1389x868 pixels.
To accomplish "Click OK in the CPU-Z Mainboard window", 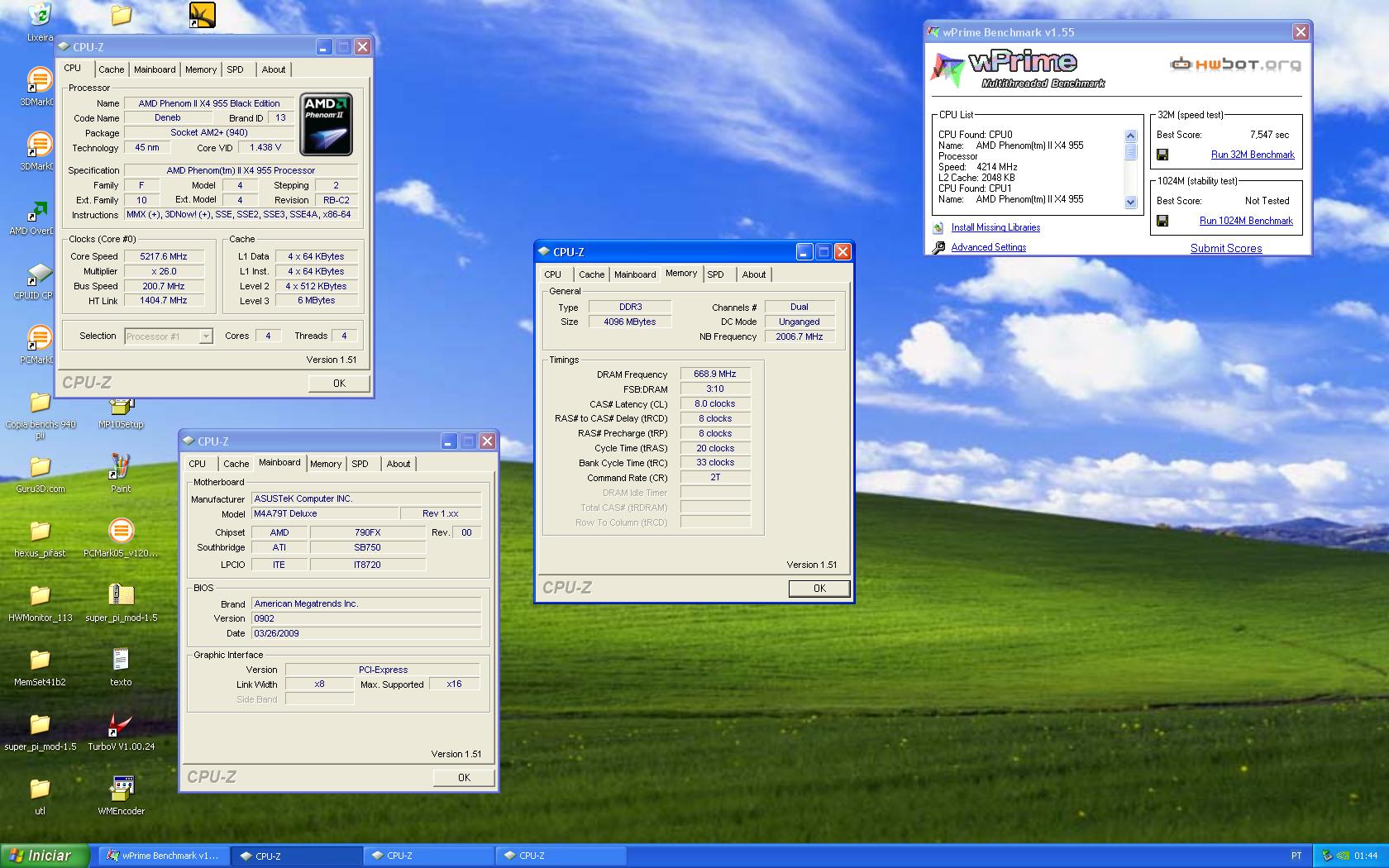I will tap(464, 778).
